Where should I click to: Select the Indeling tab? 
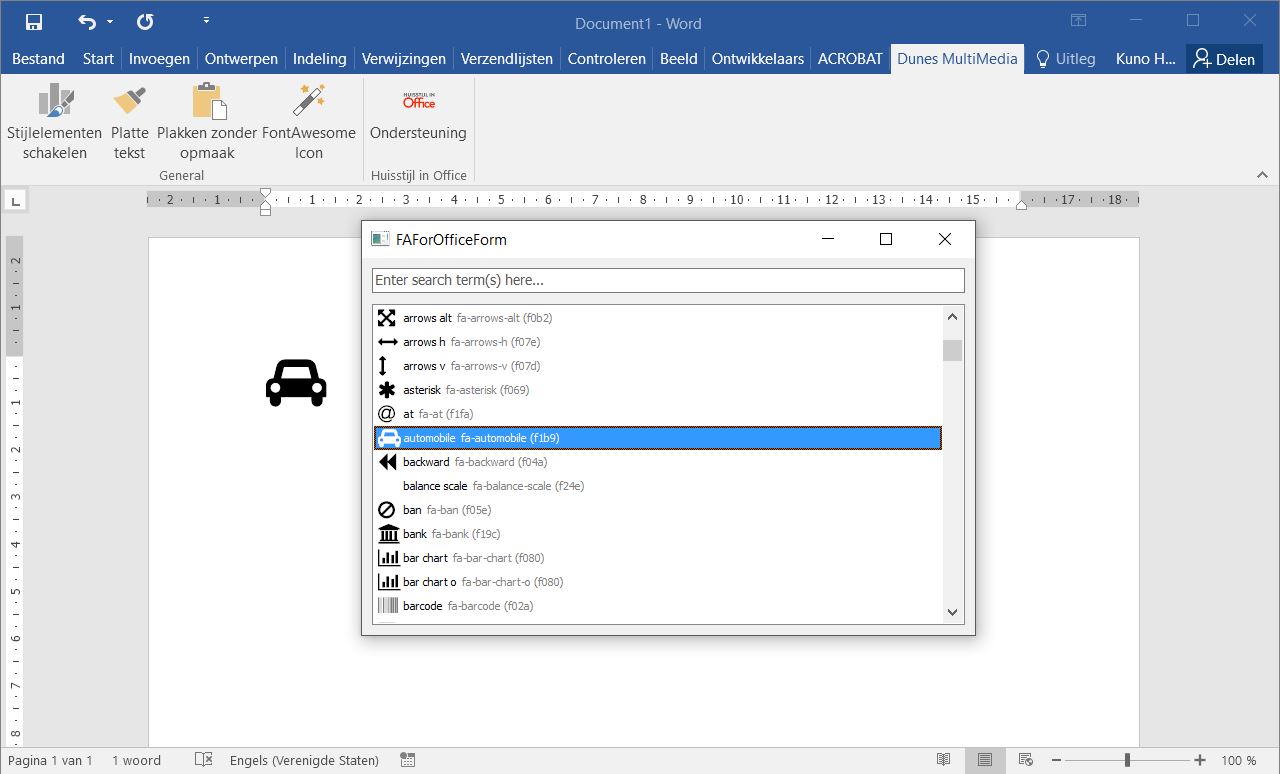[x=320, y=59]
